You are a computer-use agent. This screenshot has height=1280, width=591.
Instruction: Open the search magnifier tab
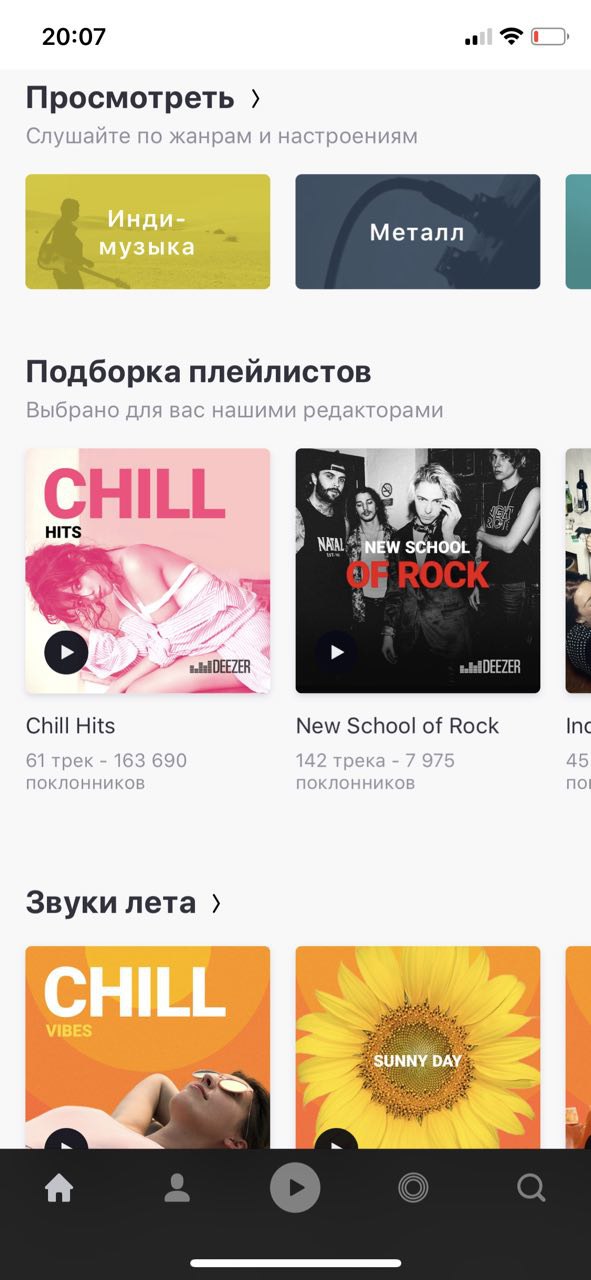pyautogui.click(x=531, y=1188)
